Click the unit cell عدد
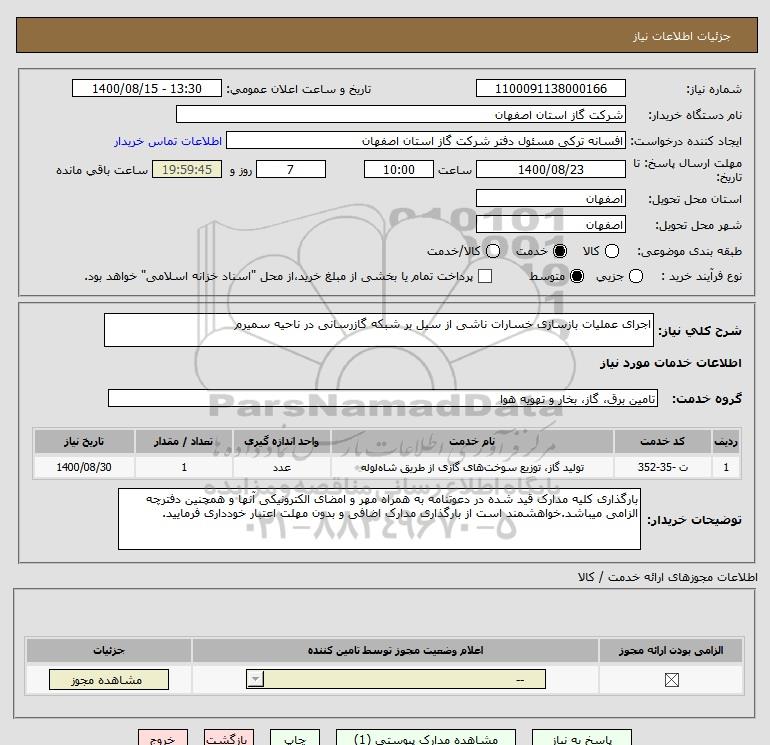This screenshot has width=770, height=745. [x=282, y=467]
